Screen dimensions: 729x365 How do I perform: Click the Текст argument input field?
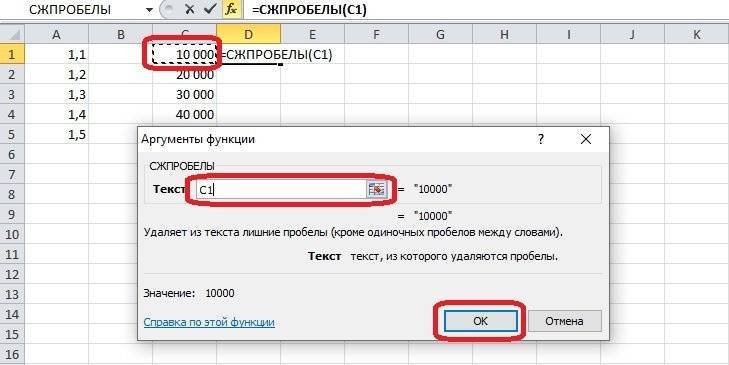click(x=281, y=189)
